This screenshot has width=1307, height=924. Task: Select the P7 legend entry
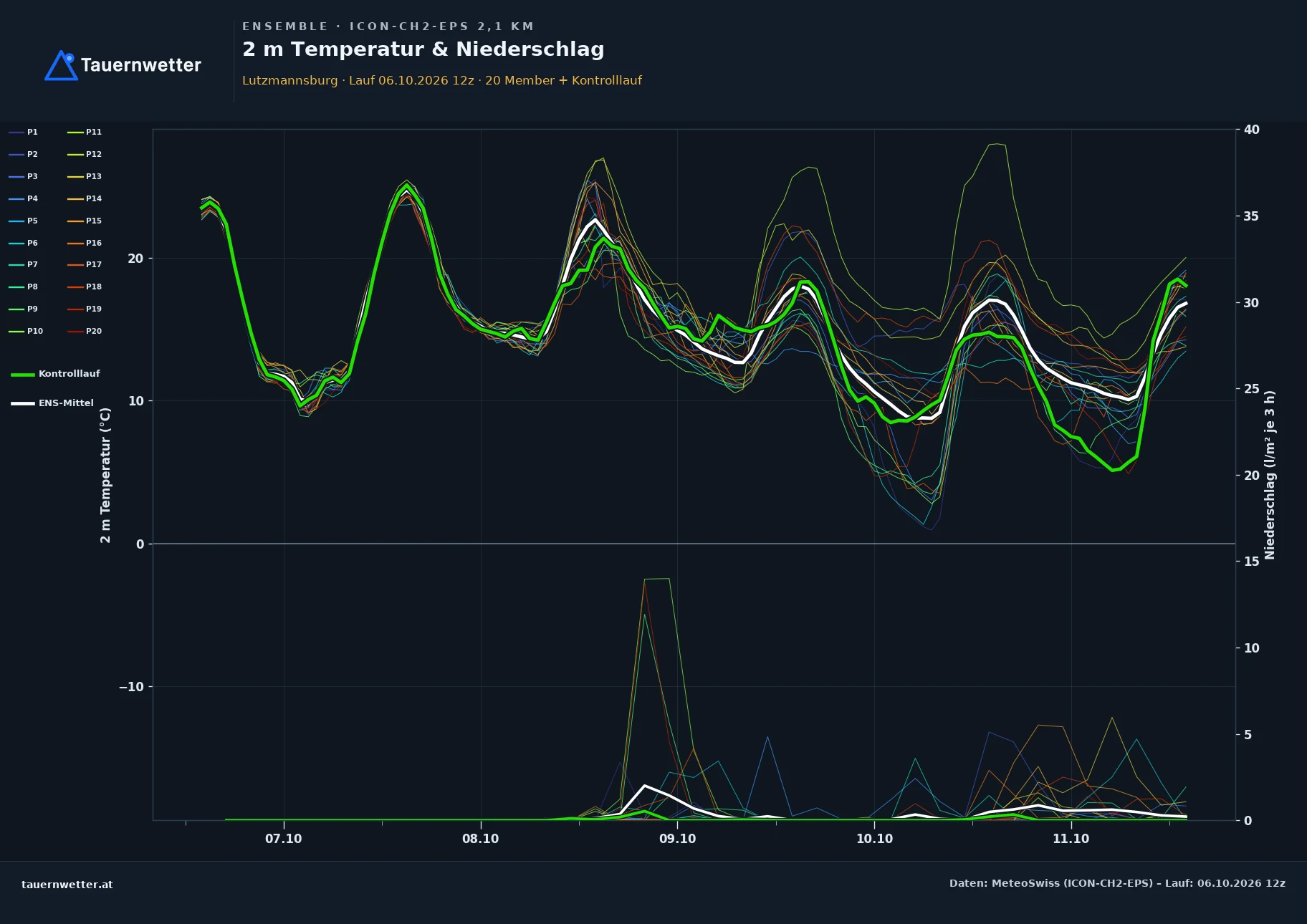tap(24, 264)
